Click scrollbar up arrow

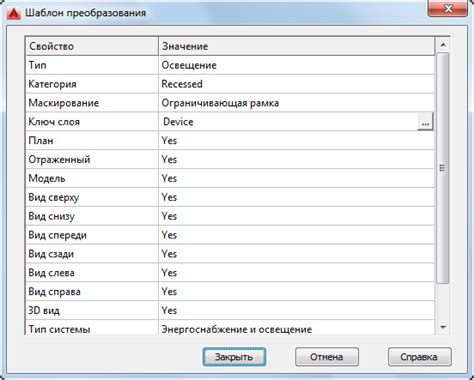[443, 45]
